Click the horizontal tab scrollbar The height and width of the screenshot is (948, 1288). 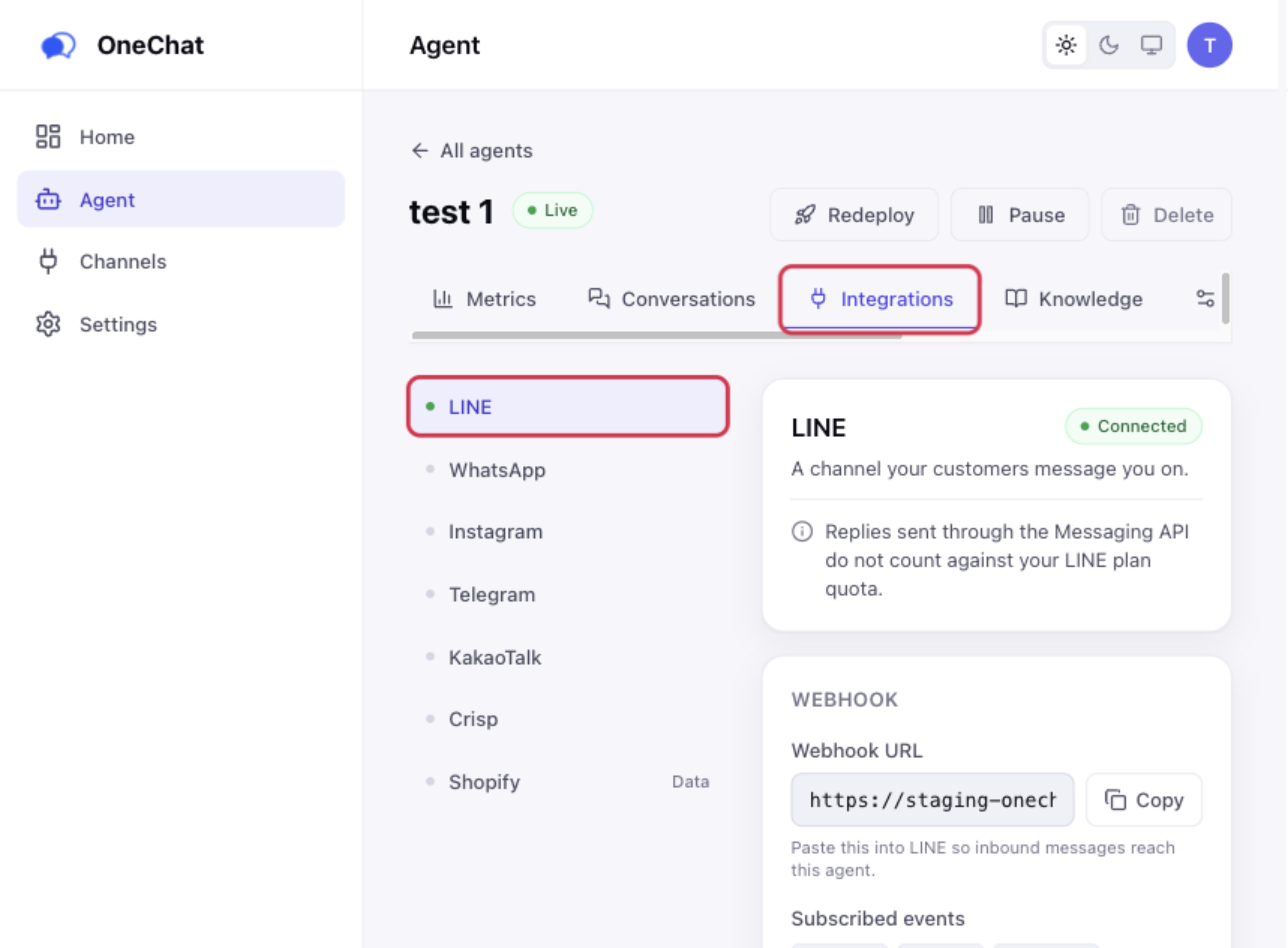pos(657,336)
